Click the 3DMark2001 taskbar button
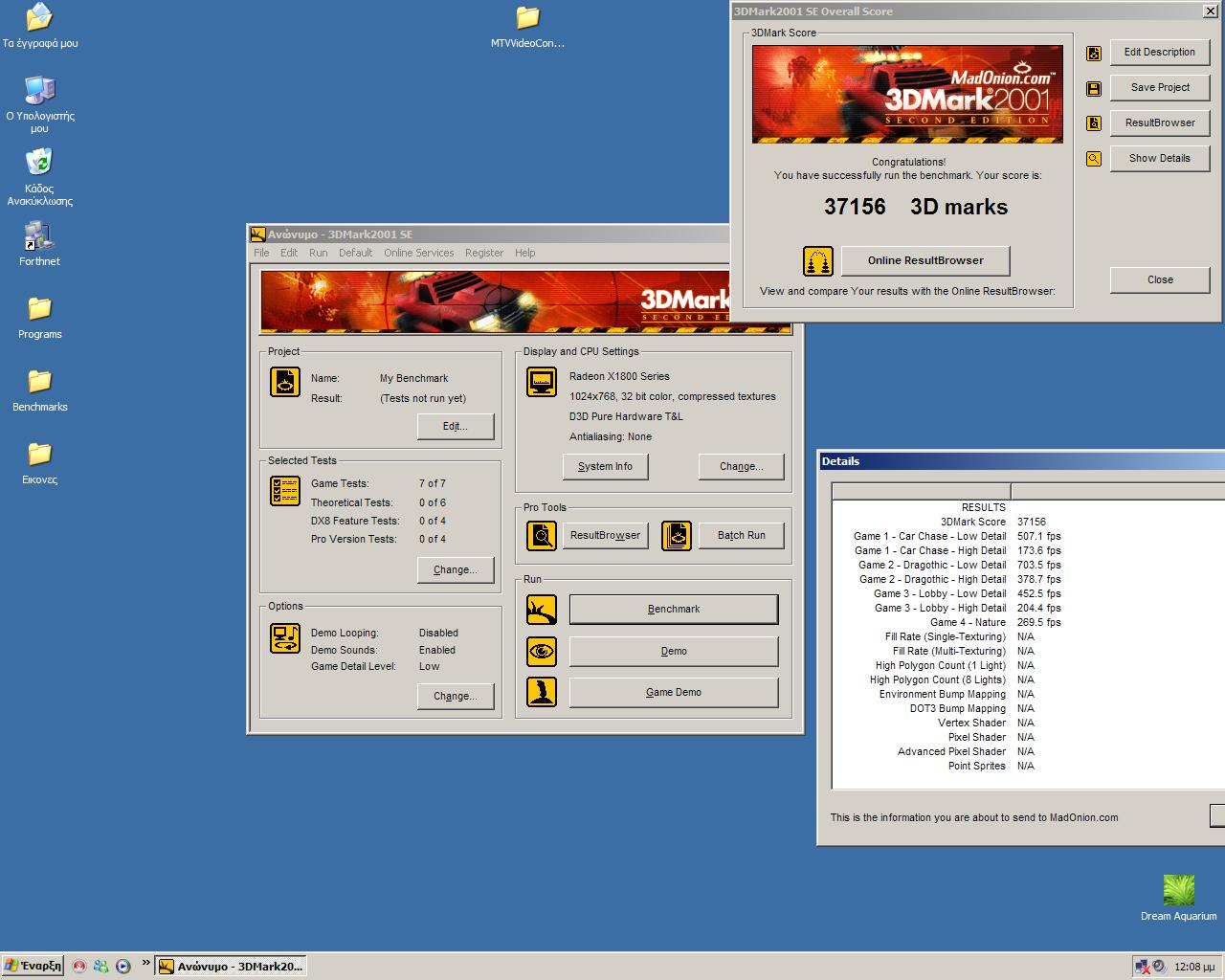This screenshot has height=980, width=1225. [231, 966]
